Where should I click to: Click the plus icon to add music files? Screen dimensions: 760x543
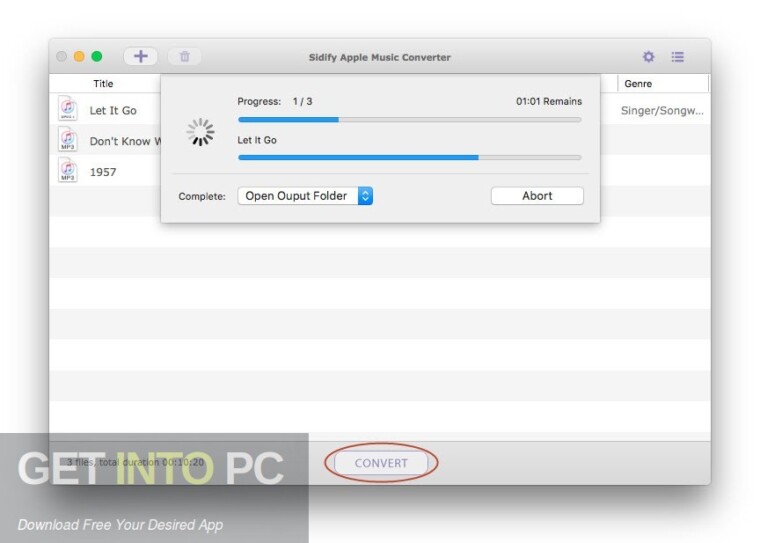141,56
